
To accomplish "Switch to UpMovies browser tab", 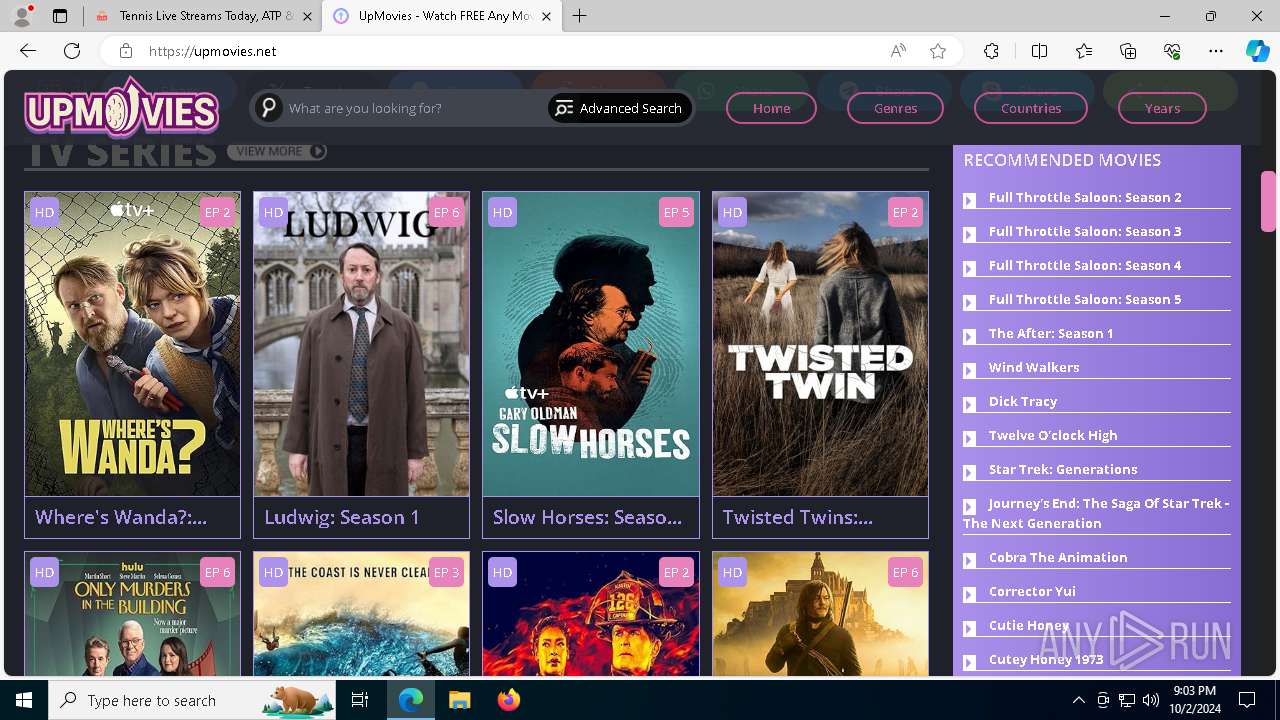I will [443, 16].
